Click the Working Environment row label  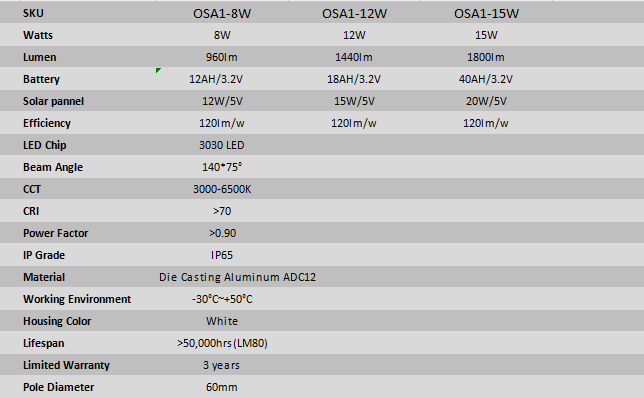pyautogui.click(x=77, y=299)
